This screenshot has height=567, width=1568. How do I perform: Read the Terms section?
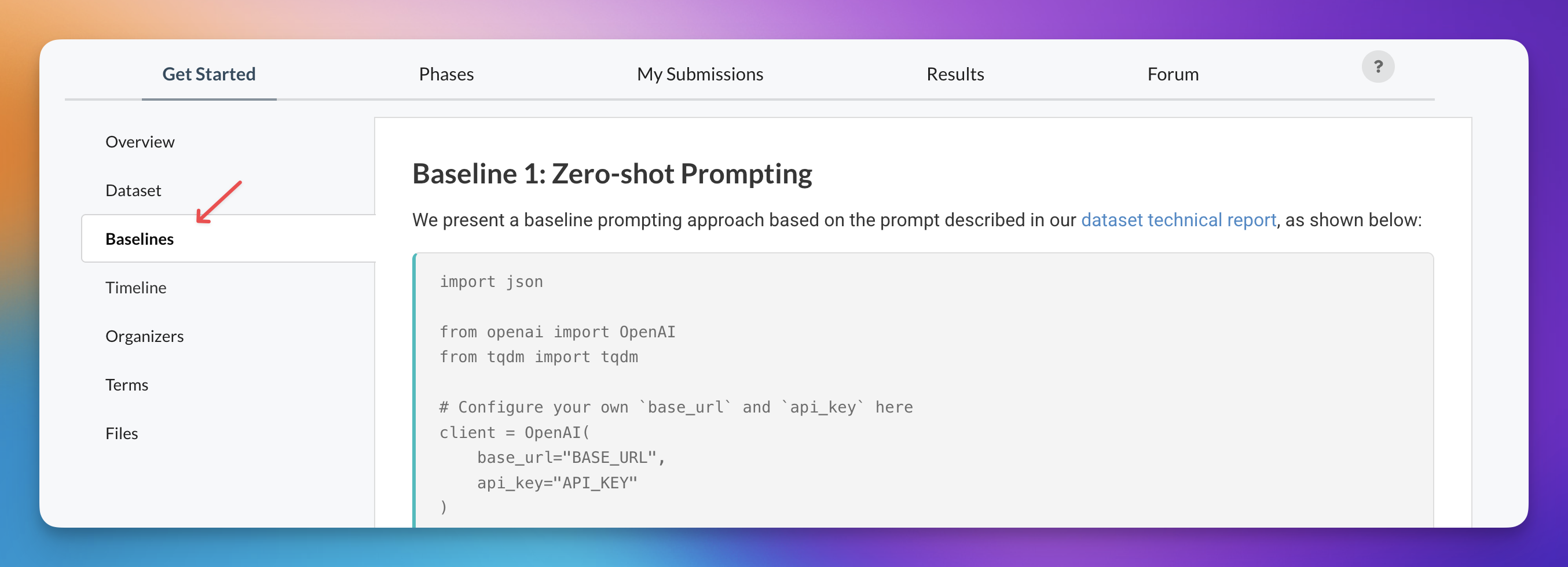[127, 384]
